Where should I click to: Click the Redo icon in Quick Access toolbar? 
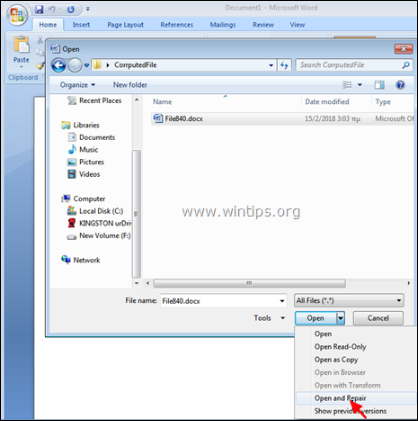point(70,9)
